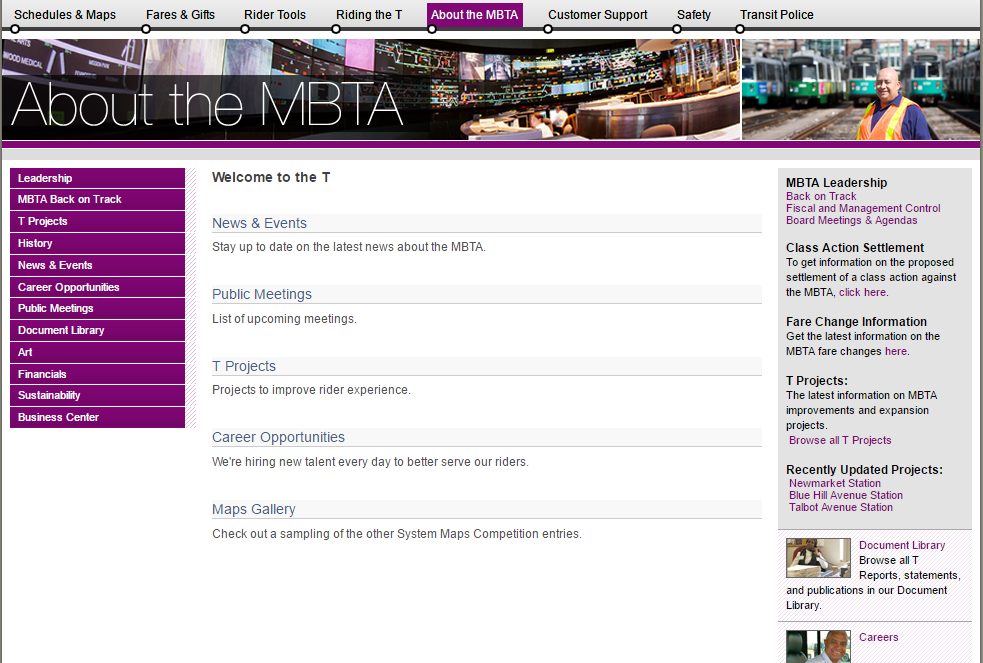Click the 'Recently Updated Projects:' heading

click(864, 469)
